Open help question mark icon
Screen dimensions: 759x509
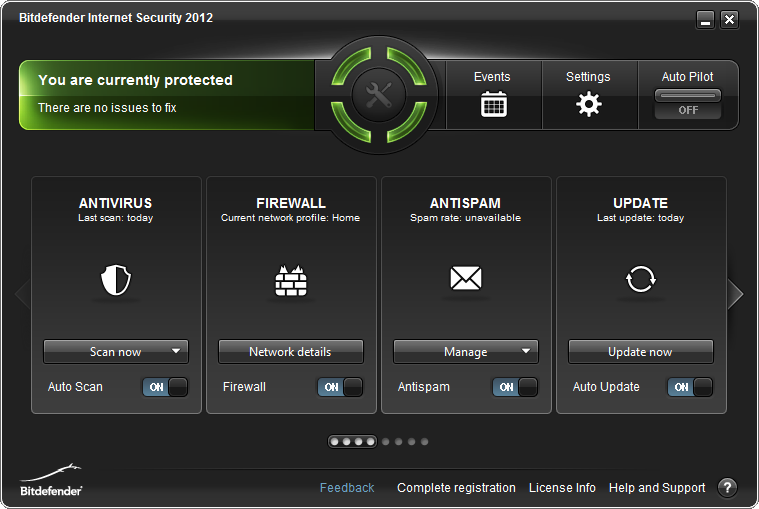(727, 488)
